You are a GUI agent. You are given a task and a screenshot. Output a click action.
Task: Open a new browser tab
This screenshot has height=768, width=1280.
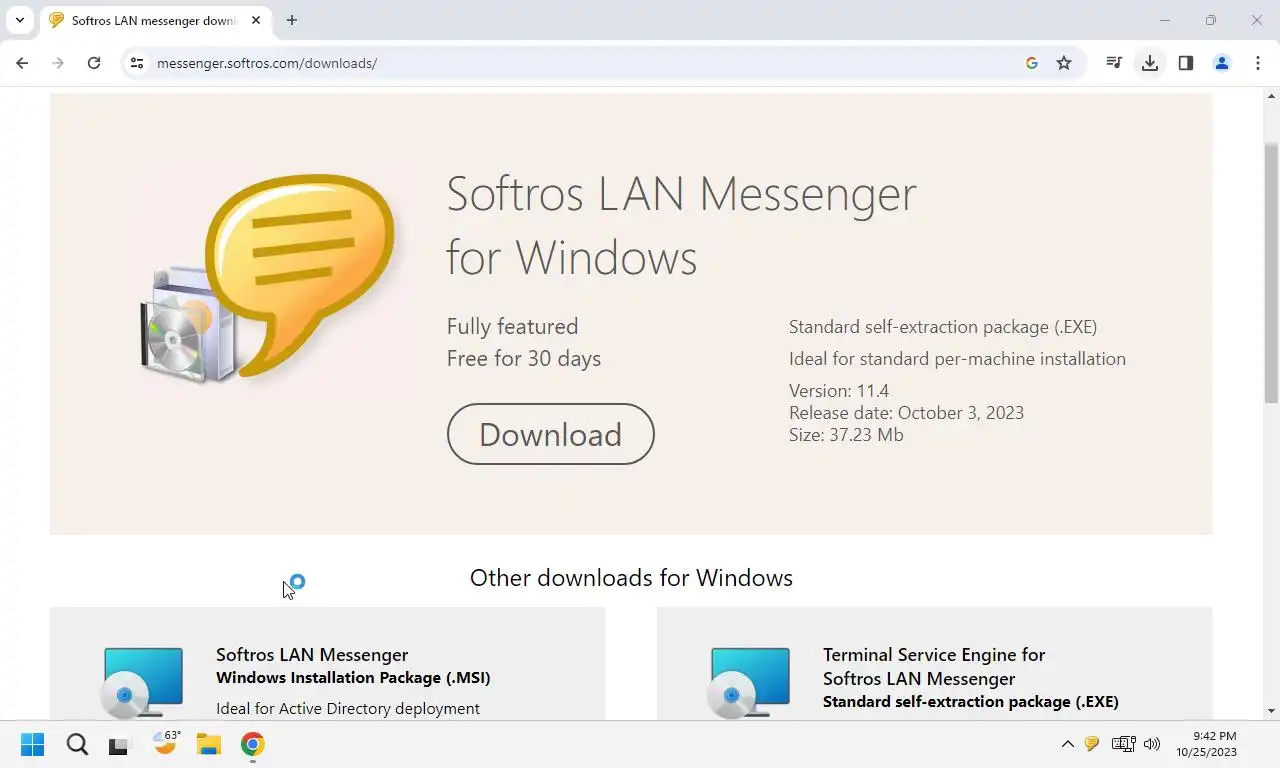click(x=292, y=20)
